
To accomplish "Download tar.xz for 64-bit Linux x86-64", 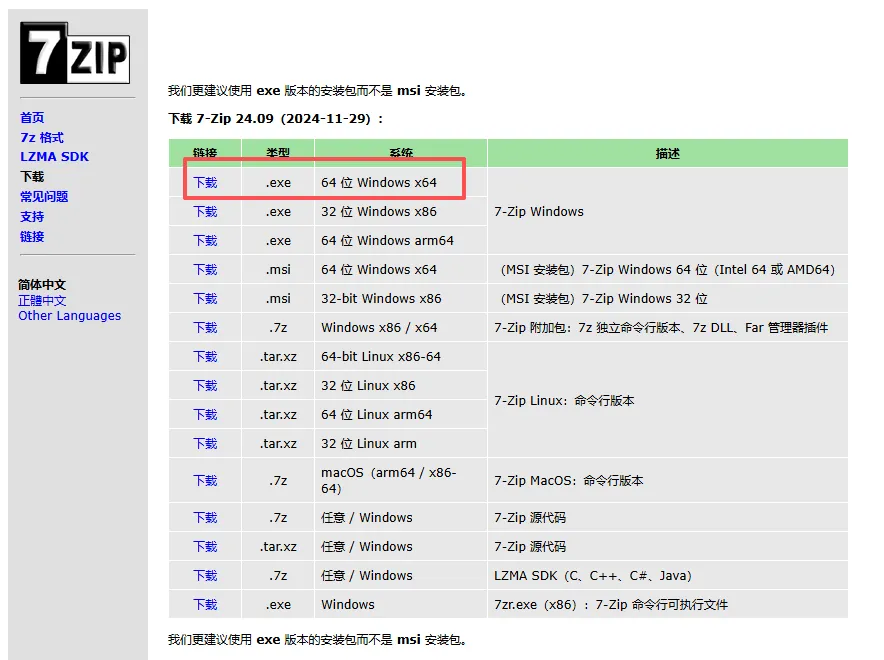I will coord(205,357).
